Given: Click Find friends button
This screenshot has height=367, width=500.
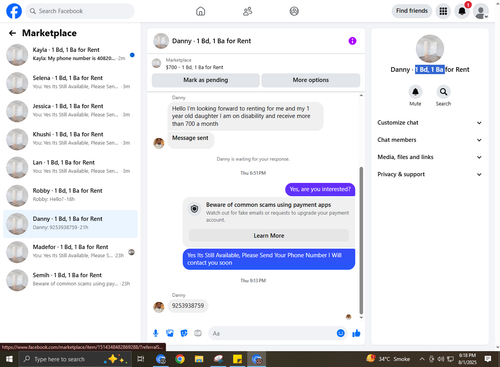Looking at the screenshot, I should pos(412,11).
